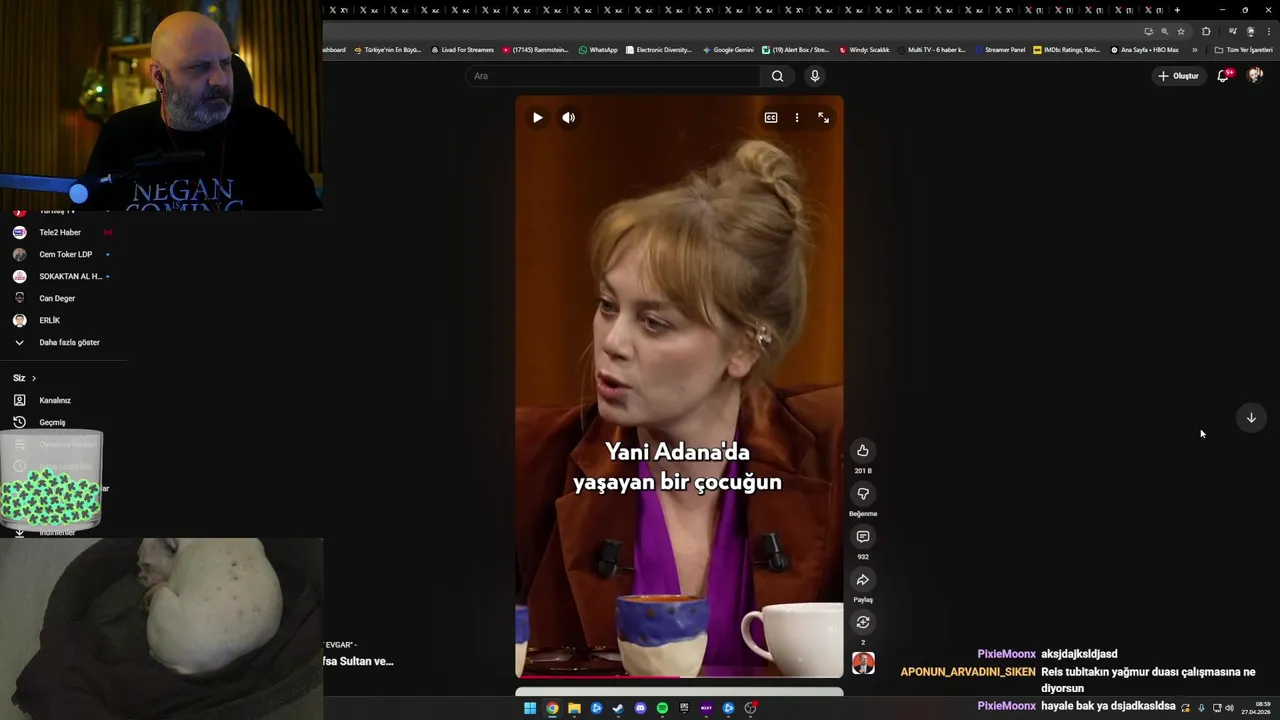Open Steam from the taskbar
1280x720 pixels.
pyautogui.click(x=618, y=708)
